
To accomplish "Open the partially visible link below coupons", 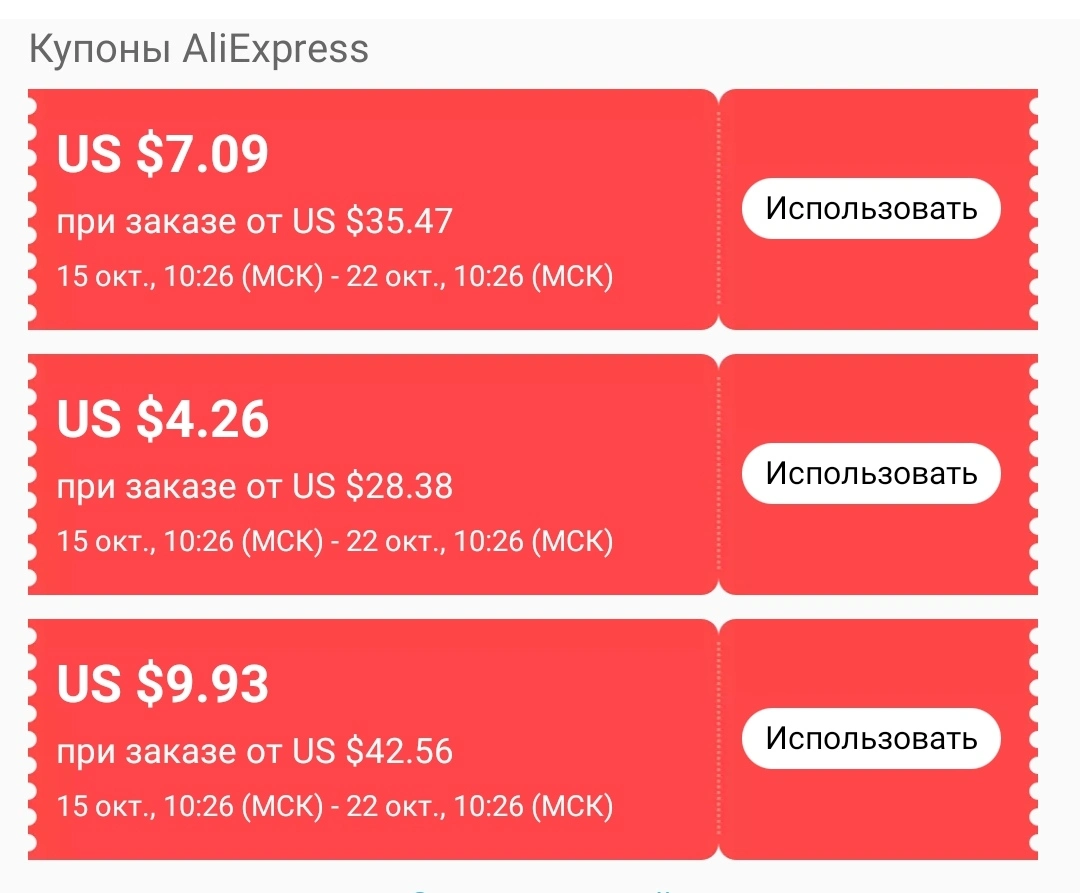I will (542, 890).
